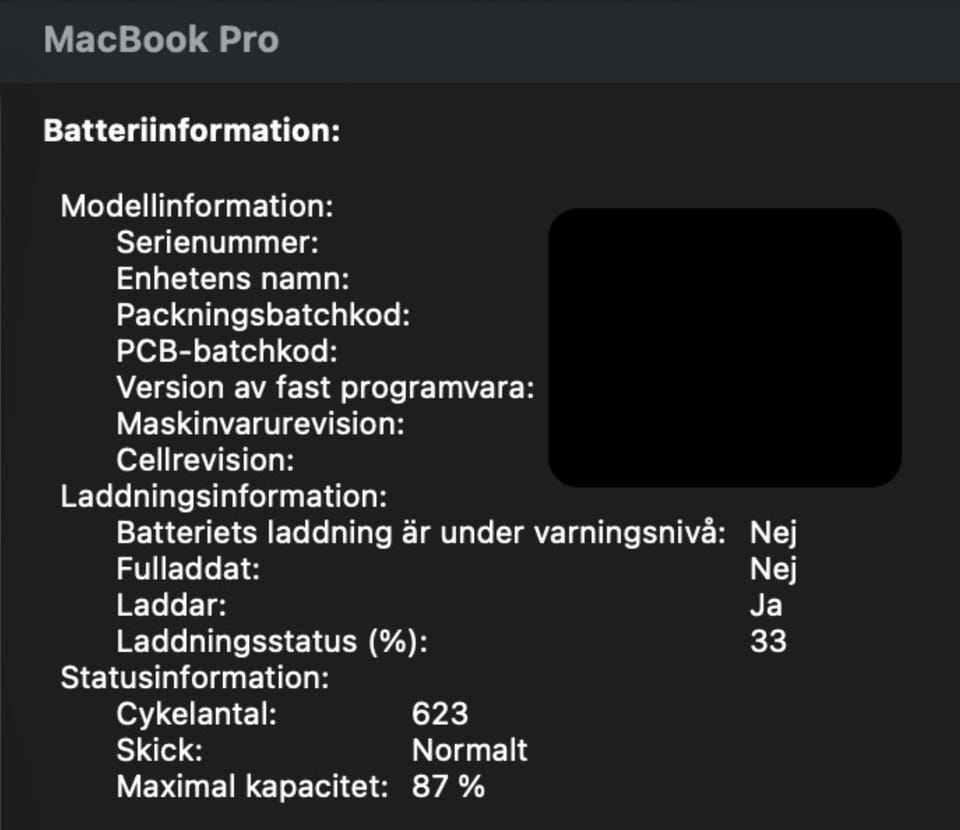The image size is (960, 830).
Task: Click the Maskinvarurevision label
Action: click(x=260, y=423)
